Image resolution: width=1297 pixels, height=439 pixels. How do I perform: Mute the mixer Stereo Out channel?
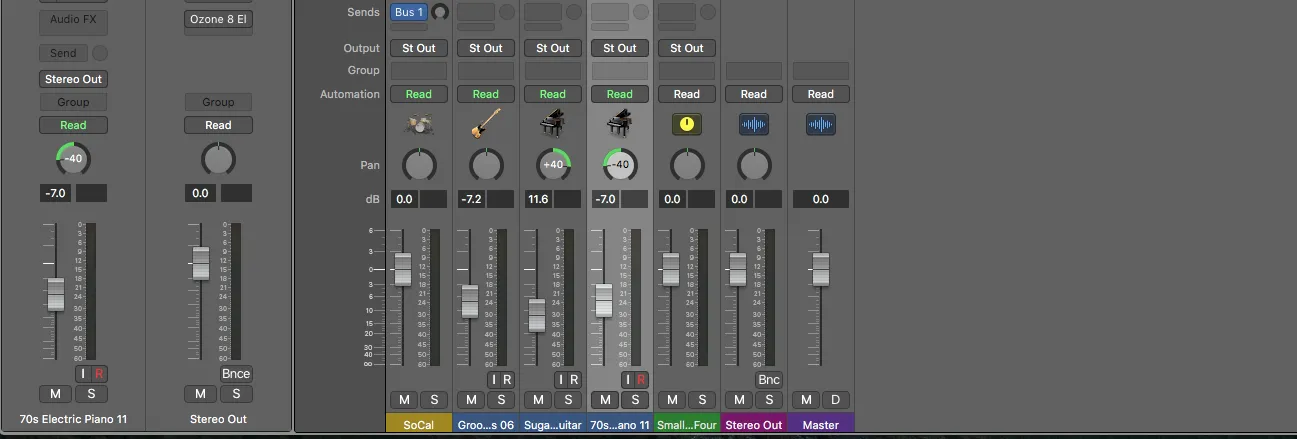tap(739, 400)
